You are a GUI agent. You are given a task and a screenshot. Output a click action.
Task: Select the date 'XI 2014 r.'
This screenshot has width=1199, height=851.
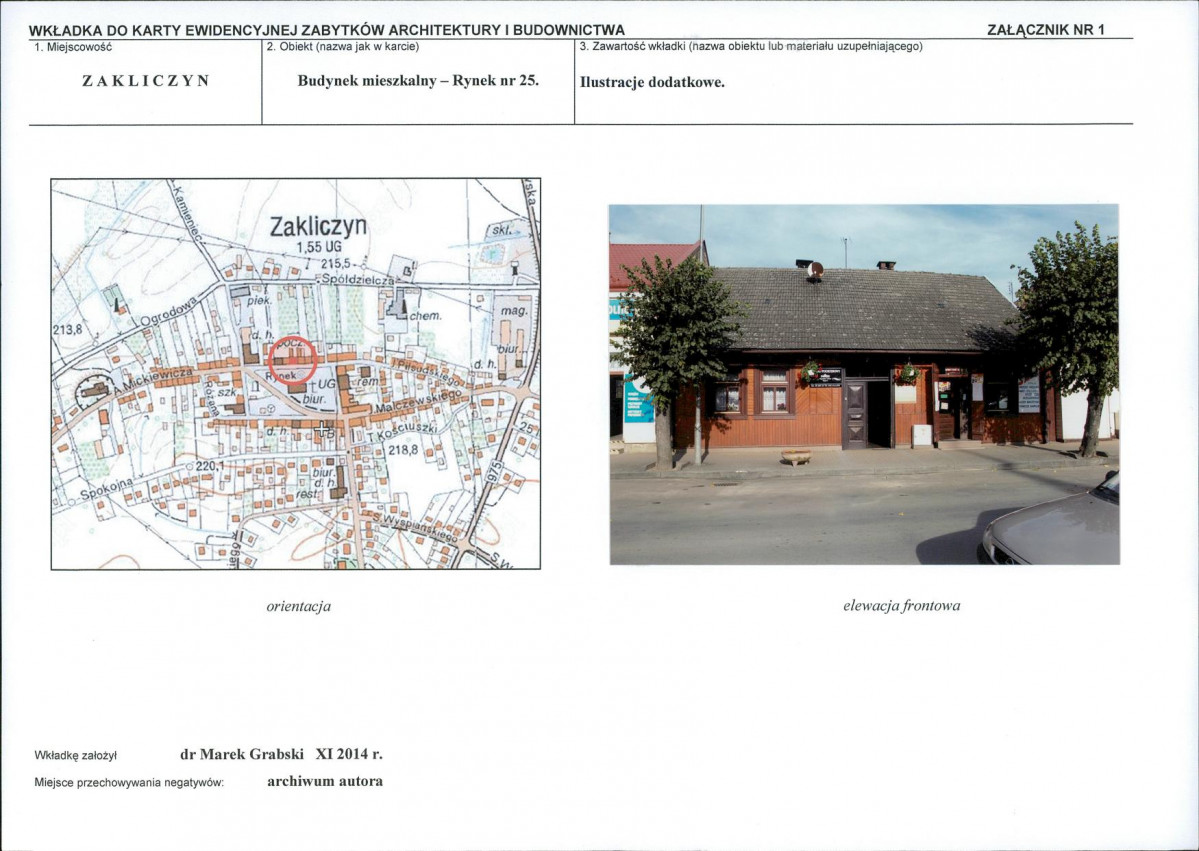349,755
